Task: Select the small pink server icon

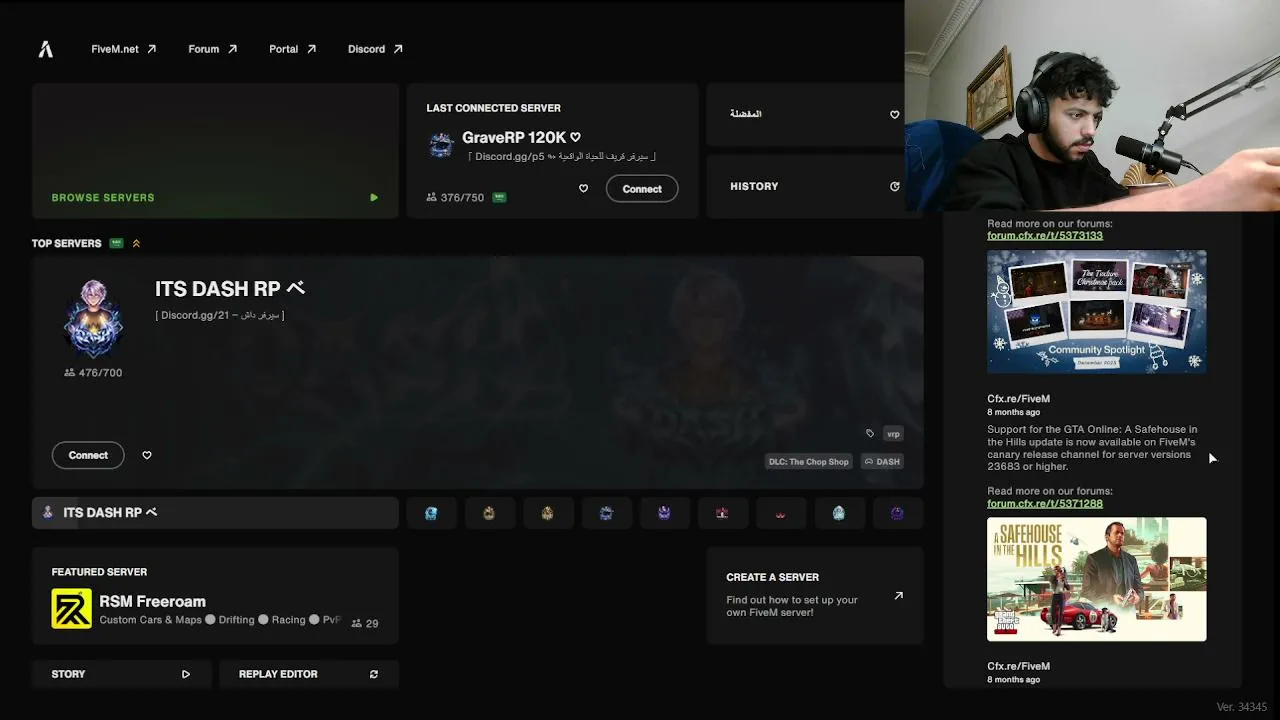Action: point(780,513)
